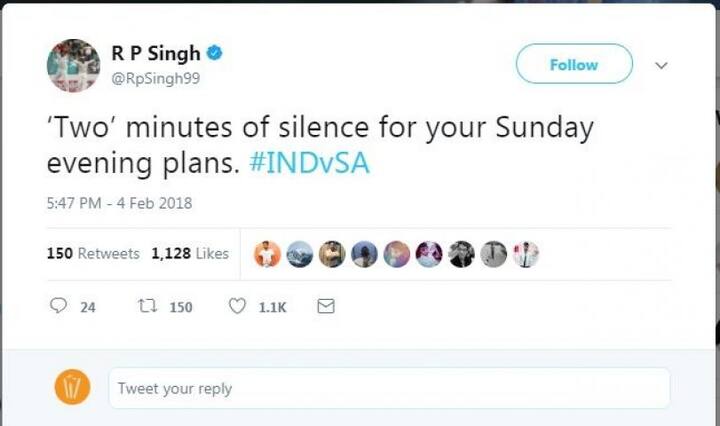
Task: Expand the tweet options chevron menu
Action: (661, 66)
